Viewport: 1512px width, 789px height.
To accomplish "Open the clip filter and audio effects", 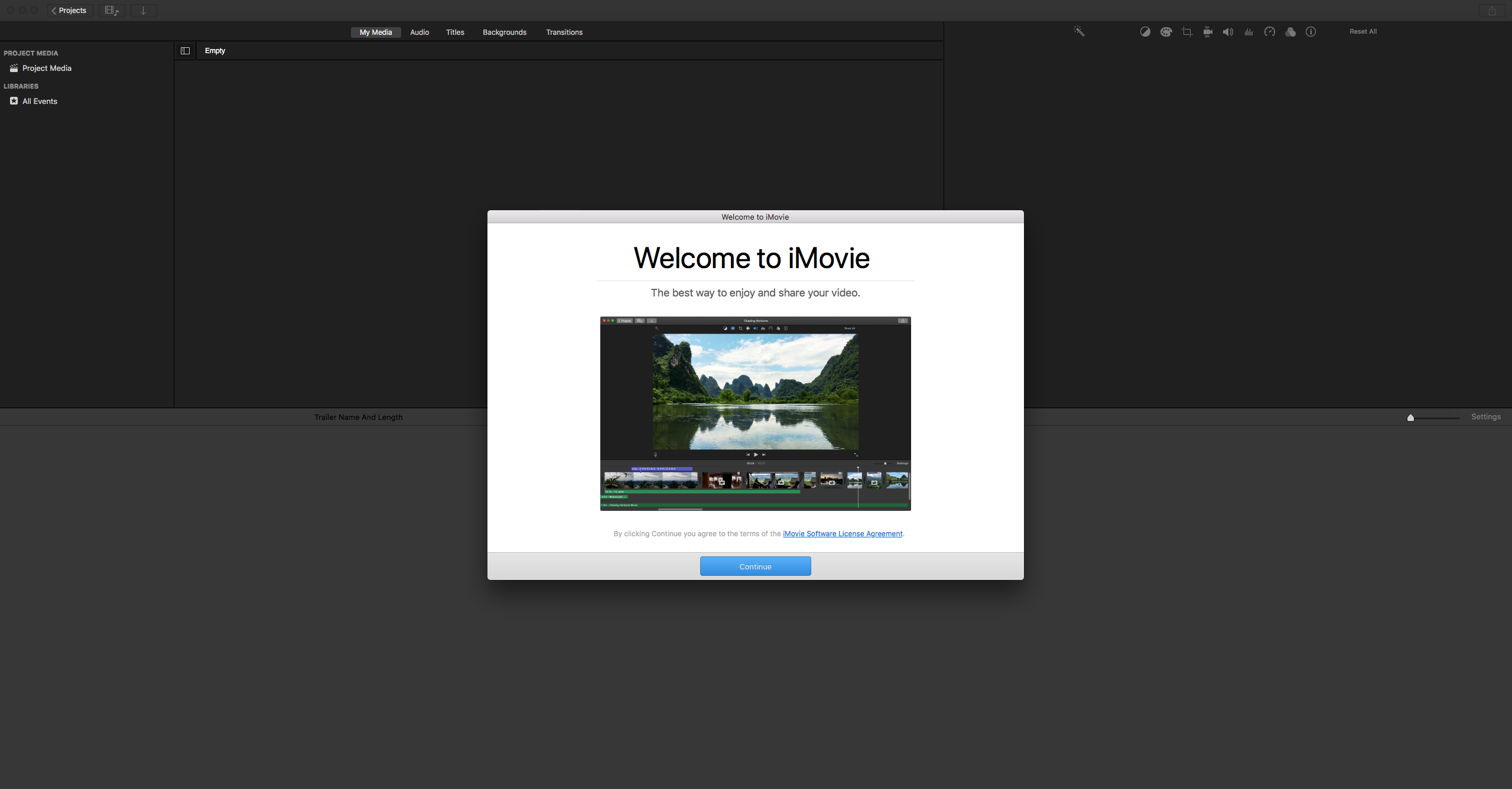I will [x=1290, y=32].
